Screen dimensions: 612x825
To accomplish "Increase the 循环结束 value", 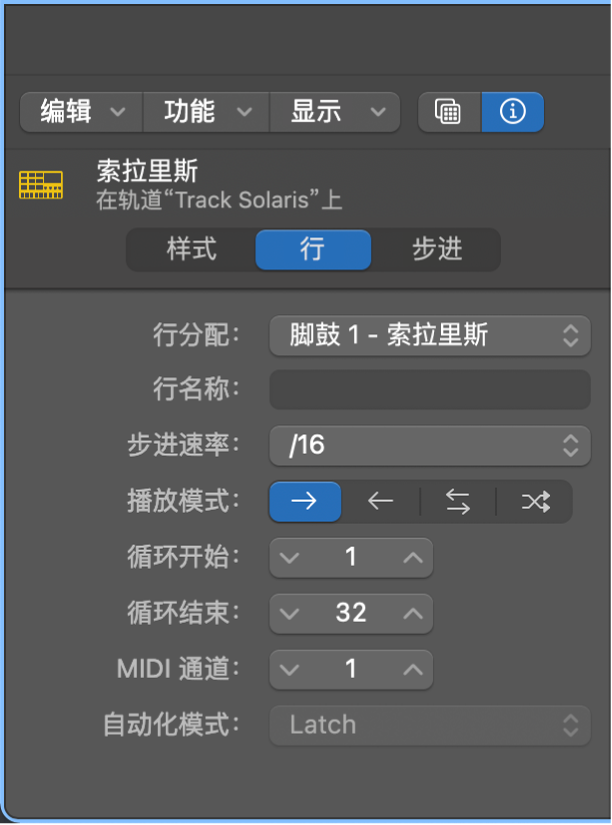I will coord(413,613).
